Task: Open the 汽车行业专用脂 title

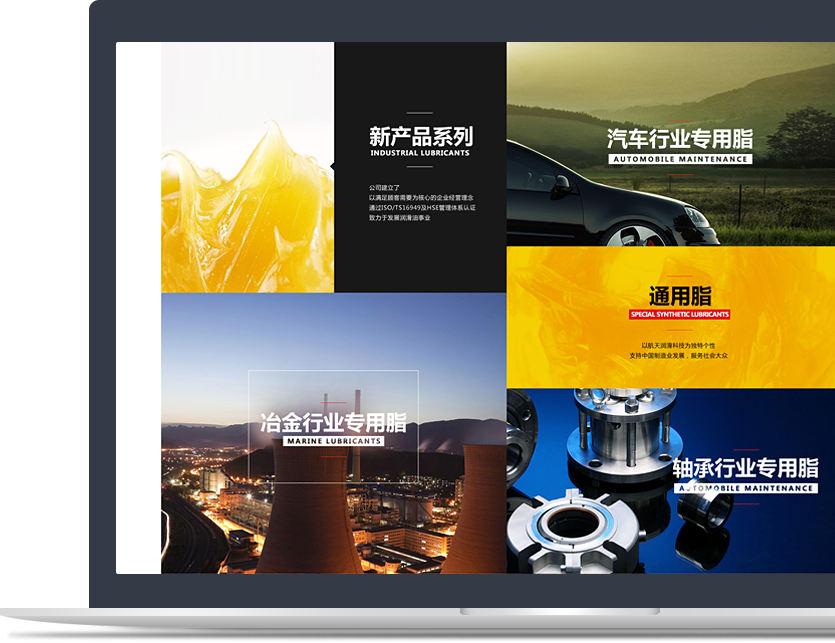Action: point(680,139)
